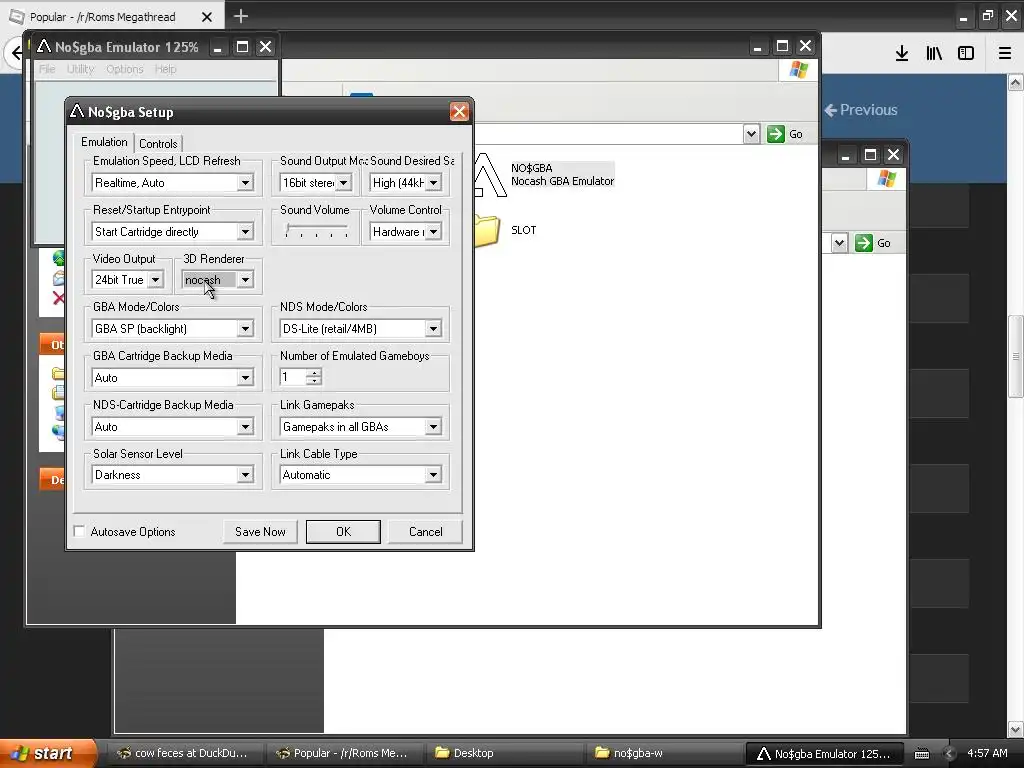The width and height of the screenshot is (1024, 768).
Task: Toggle the Autosave Options checkbox
Action: pyautogui.click(x=80, y=532)
